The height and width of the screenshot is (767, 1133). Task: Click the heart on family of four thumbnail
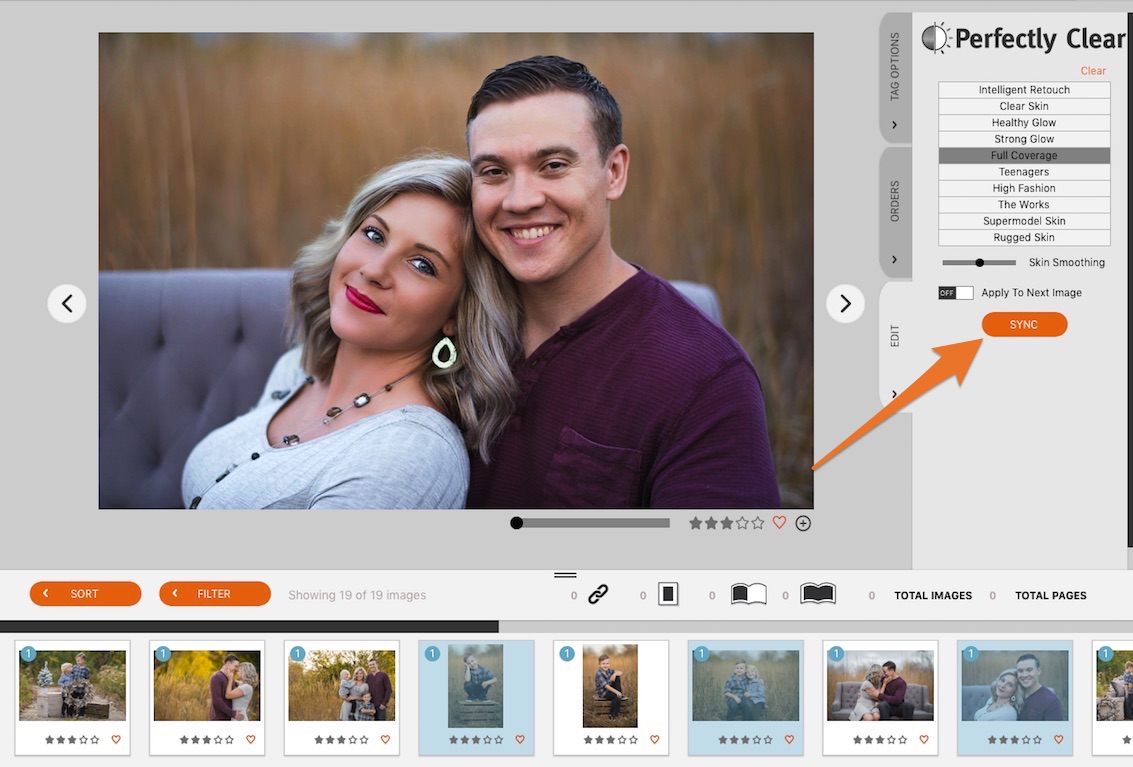pyautogui.click(x=385, y=740)
